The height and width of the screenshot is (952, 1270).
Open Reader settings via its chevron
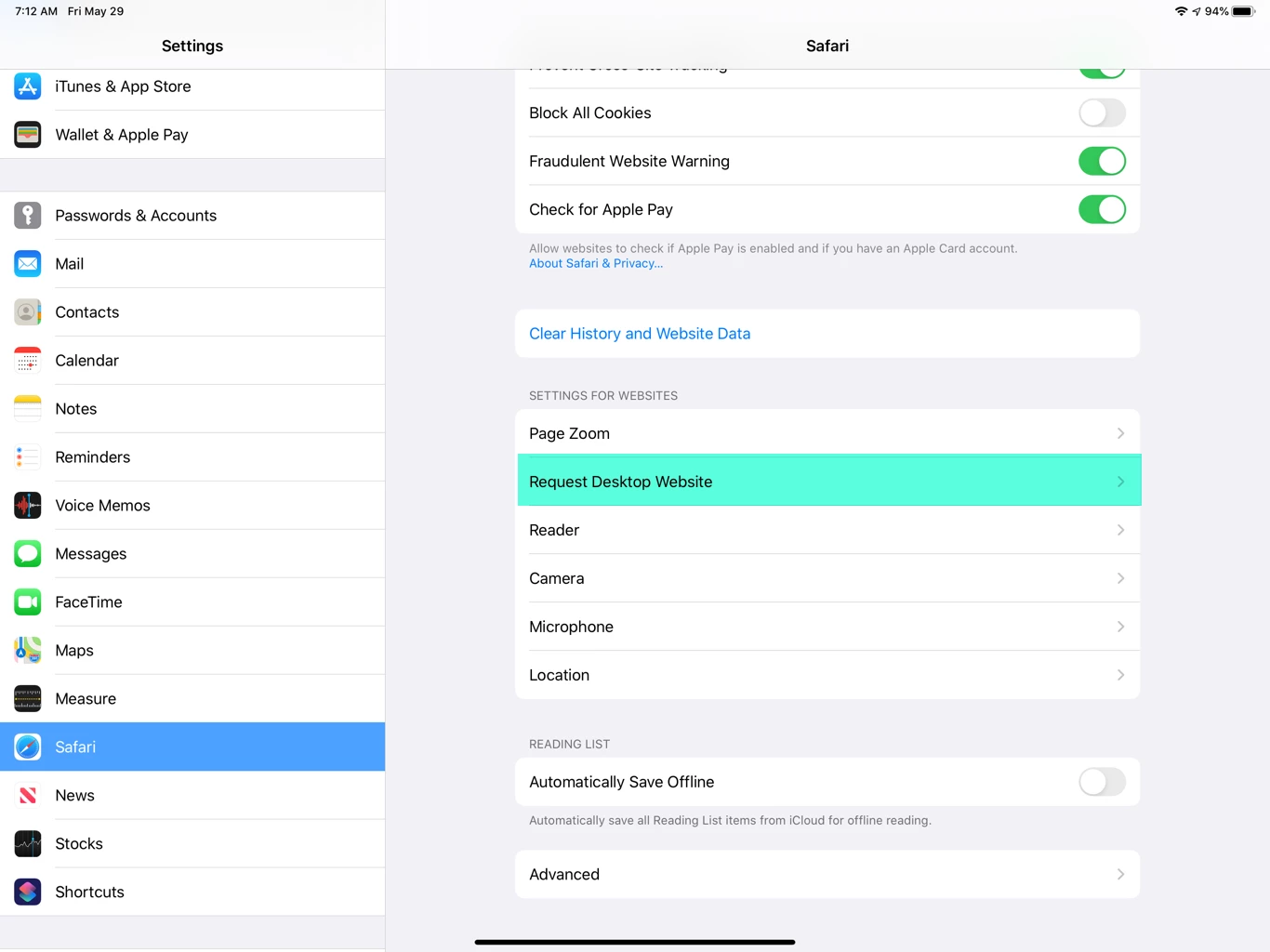click(1120, 531)
